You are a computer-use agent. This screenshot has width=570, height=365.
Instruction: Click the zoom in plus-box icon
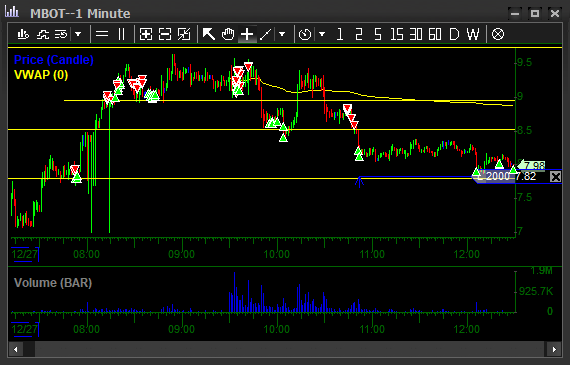(x=146, y=35)
